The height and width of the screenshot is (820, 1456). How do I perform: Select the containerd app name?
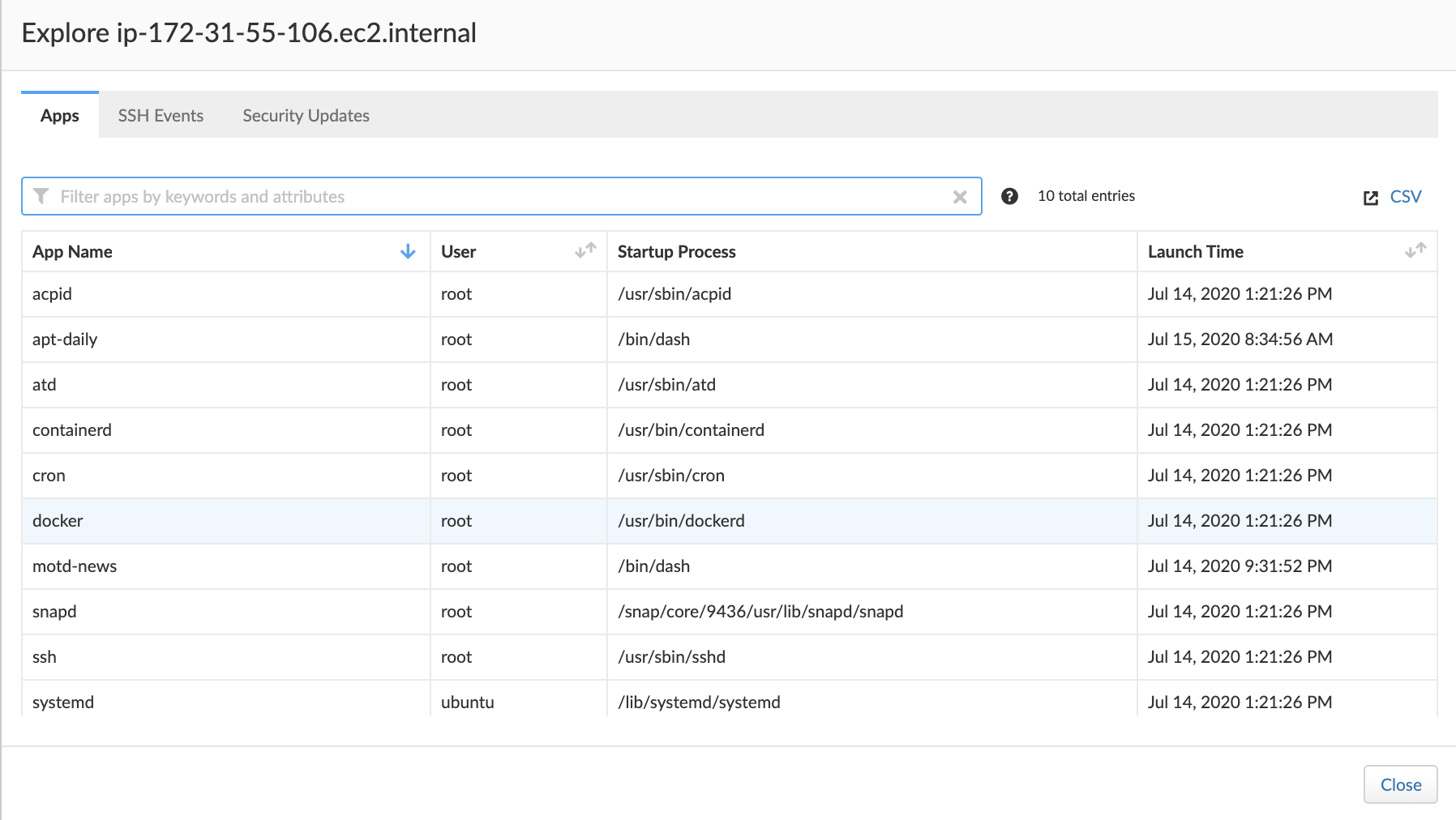(72, 430)
